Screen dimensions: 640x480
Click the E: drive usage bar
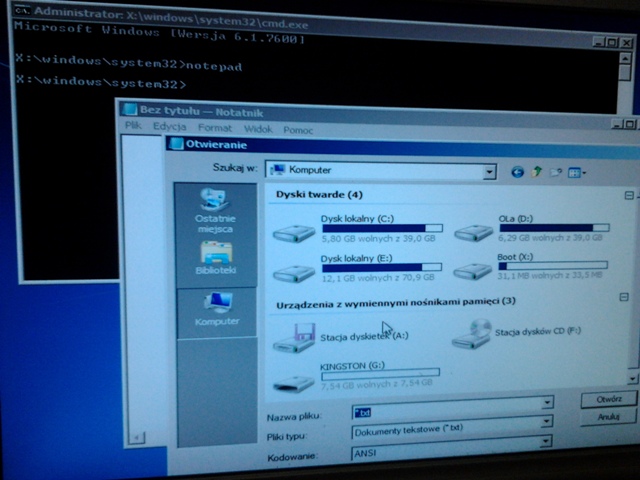(x=382, y=267)
